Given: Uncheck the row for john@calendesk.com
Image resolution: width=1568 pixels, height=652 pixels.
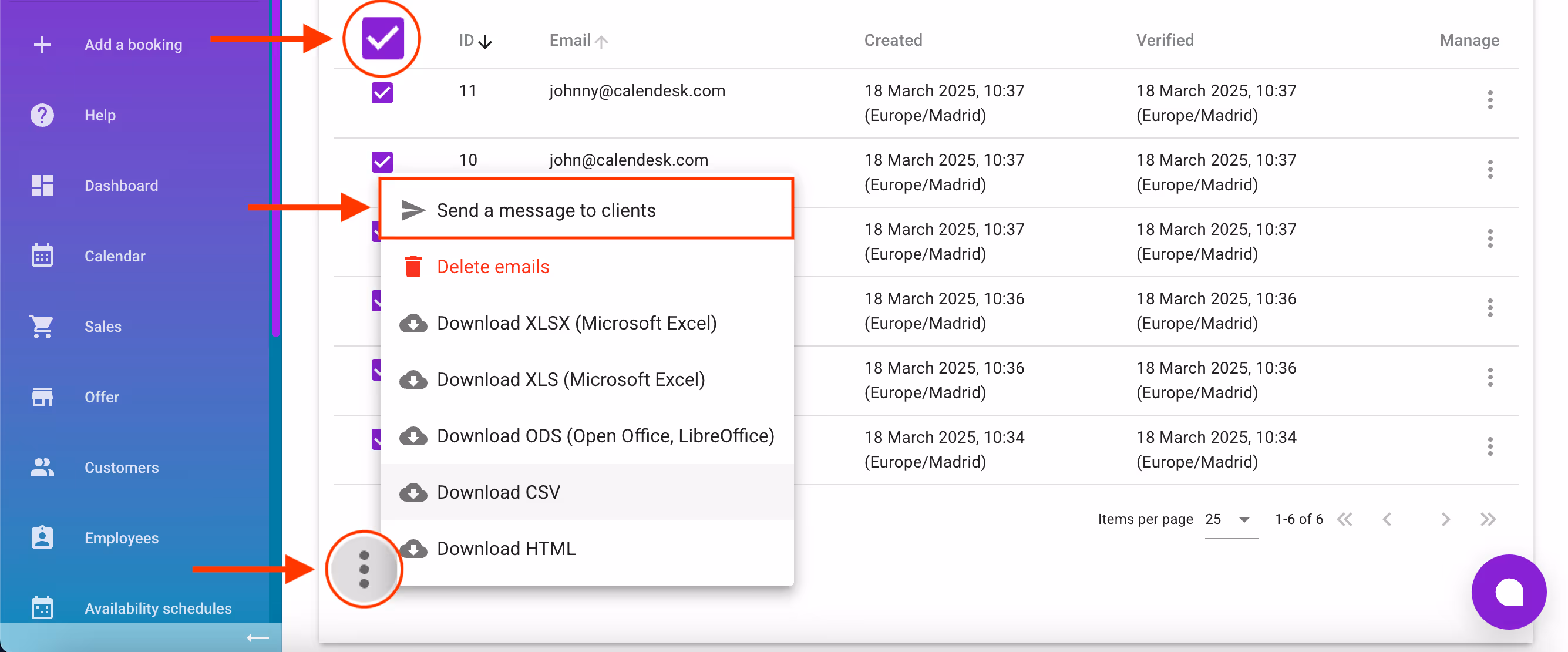Looking at the screenshot, I should [x=382, y=162].
